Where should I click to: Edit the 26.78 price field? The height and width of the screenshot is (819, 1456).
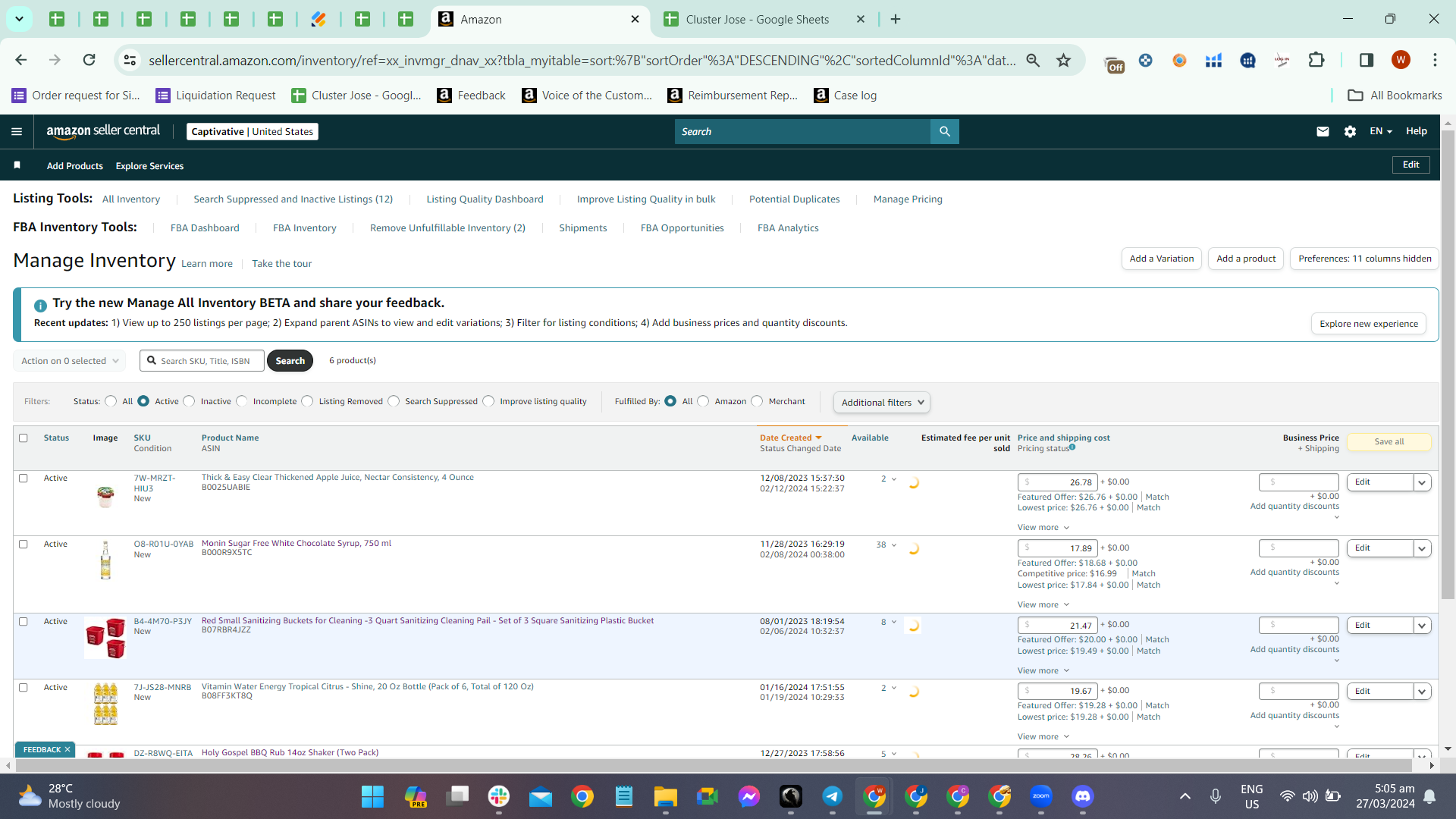click(1058, 482)
